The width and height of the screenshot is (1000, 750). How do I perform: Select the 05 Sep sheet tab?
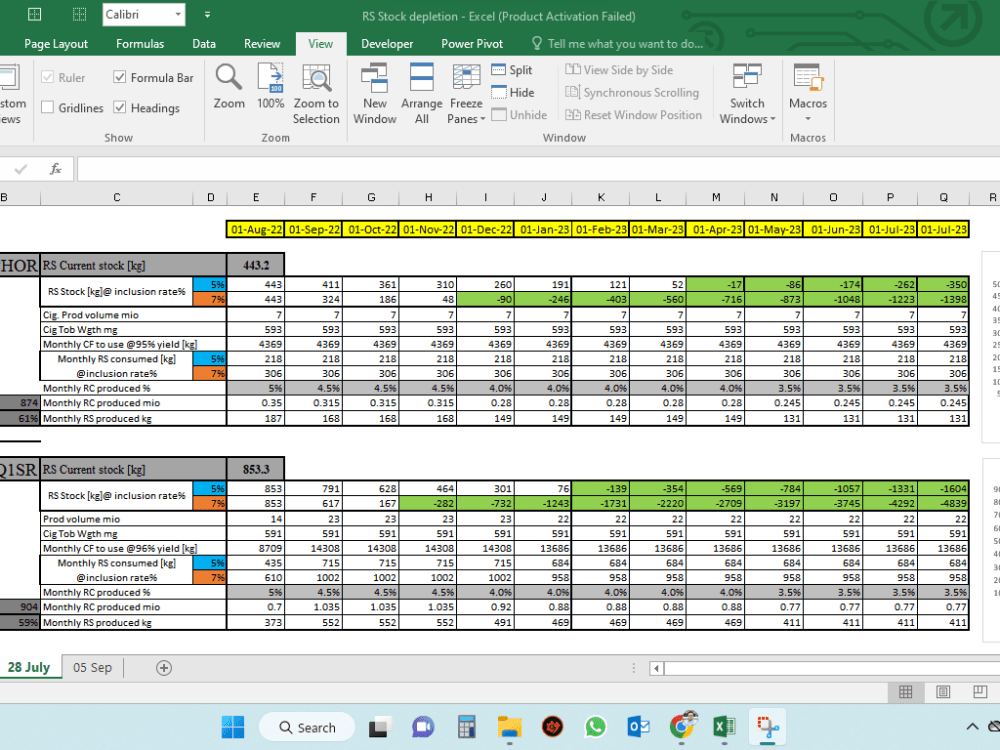click(x=90, y=667)
